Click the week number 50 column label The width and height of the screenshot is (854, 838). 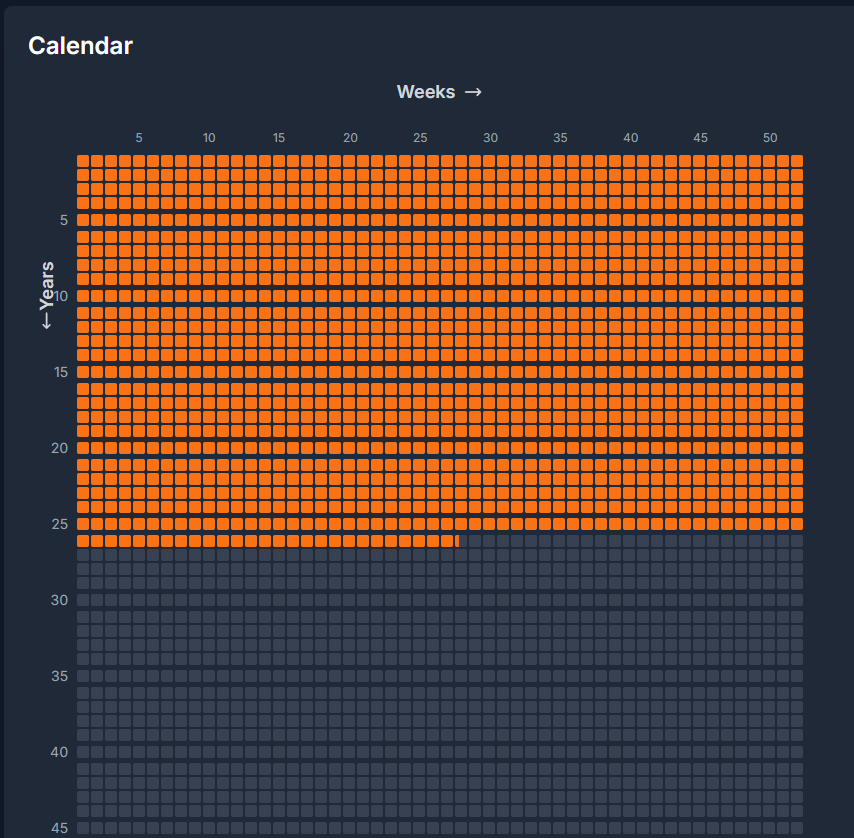click(770, 137)
